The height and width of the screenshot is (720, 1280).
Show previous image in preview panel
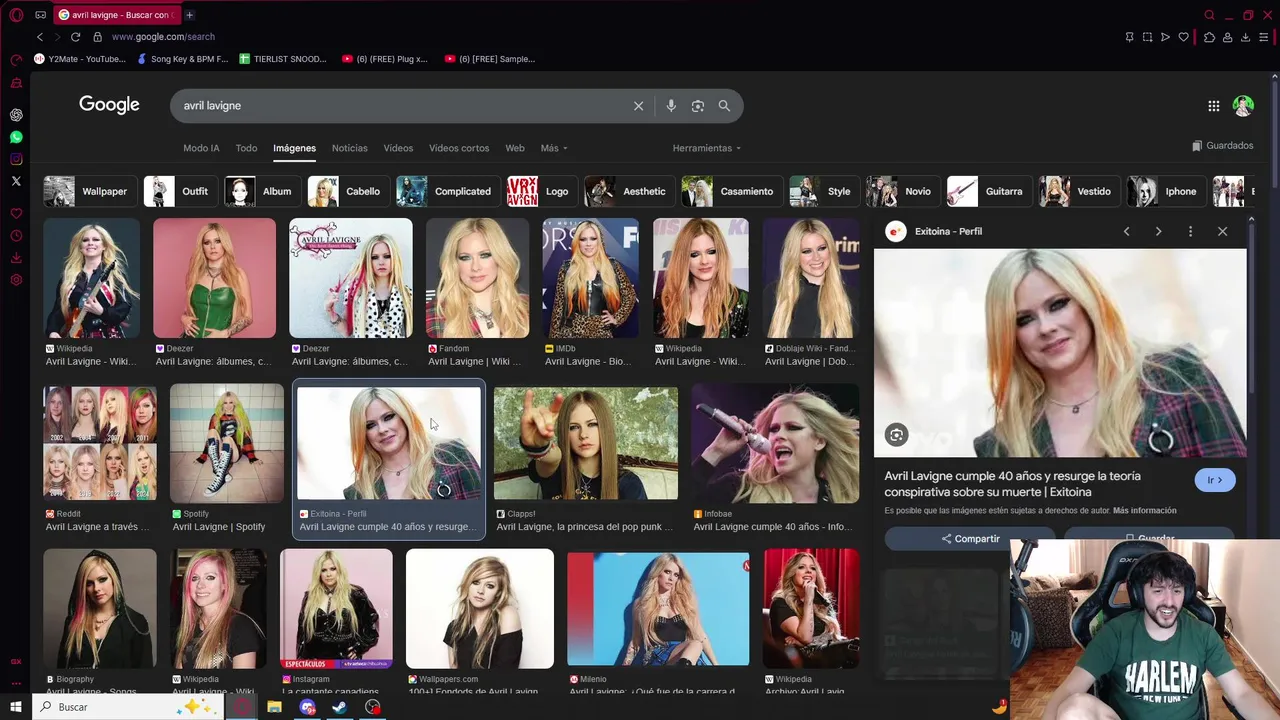1126,231
